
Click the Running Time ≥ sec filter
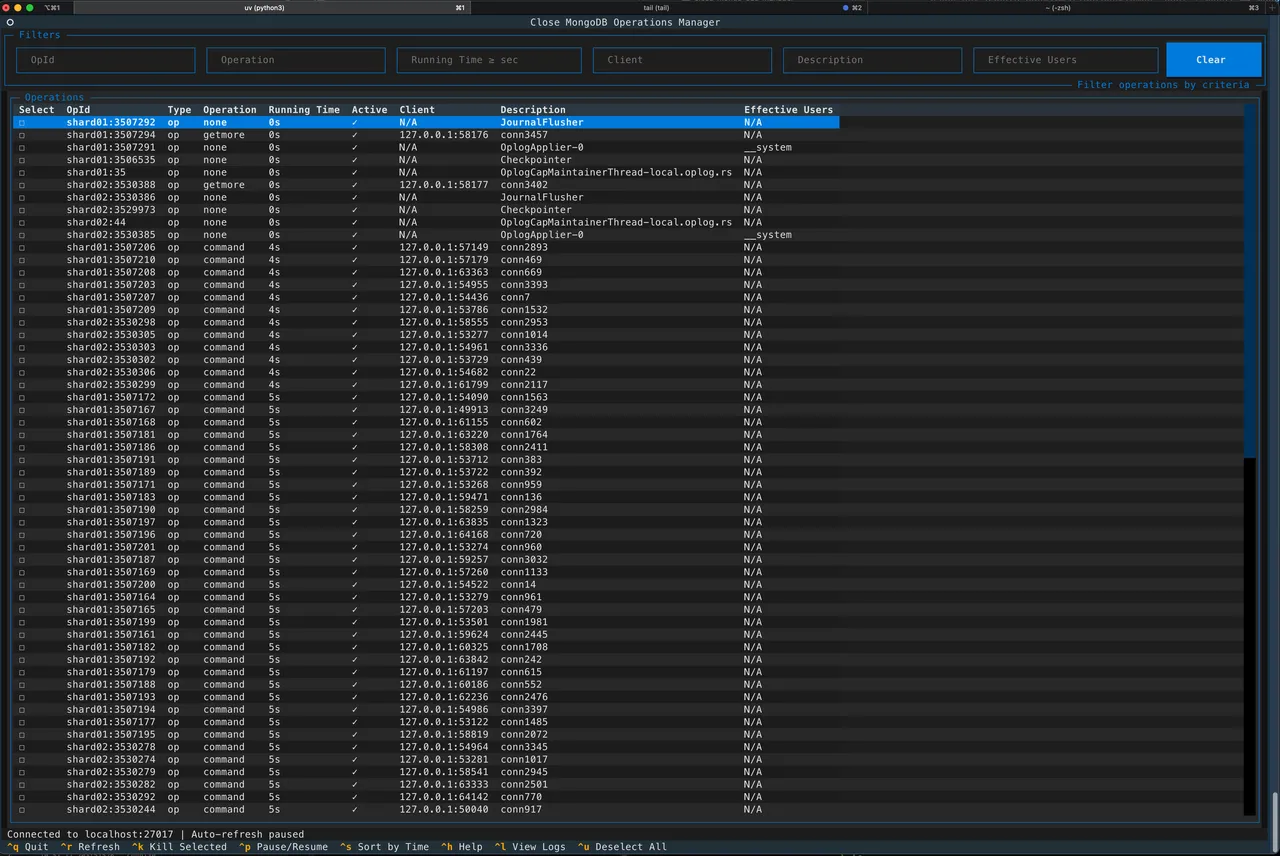[489, 60]
